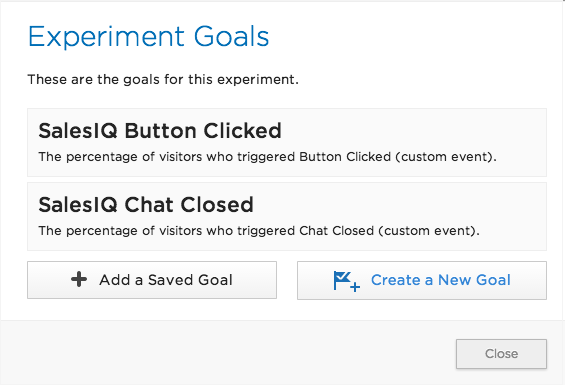The image size is (565, 385).
Task: Click the SalesIQ Button Clicked heading
Action: 160,130
